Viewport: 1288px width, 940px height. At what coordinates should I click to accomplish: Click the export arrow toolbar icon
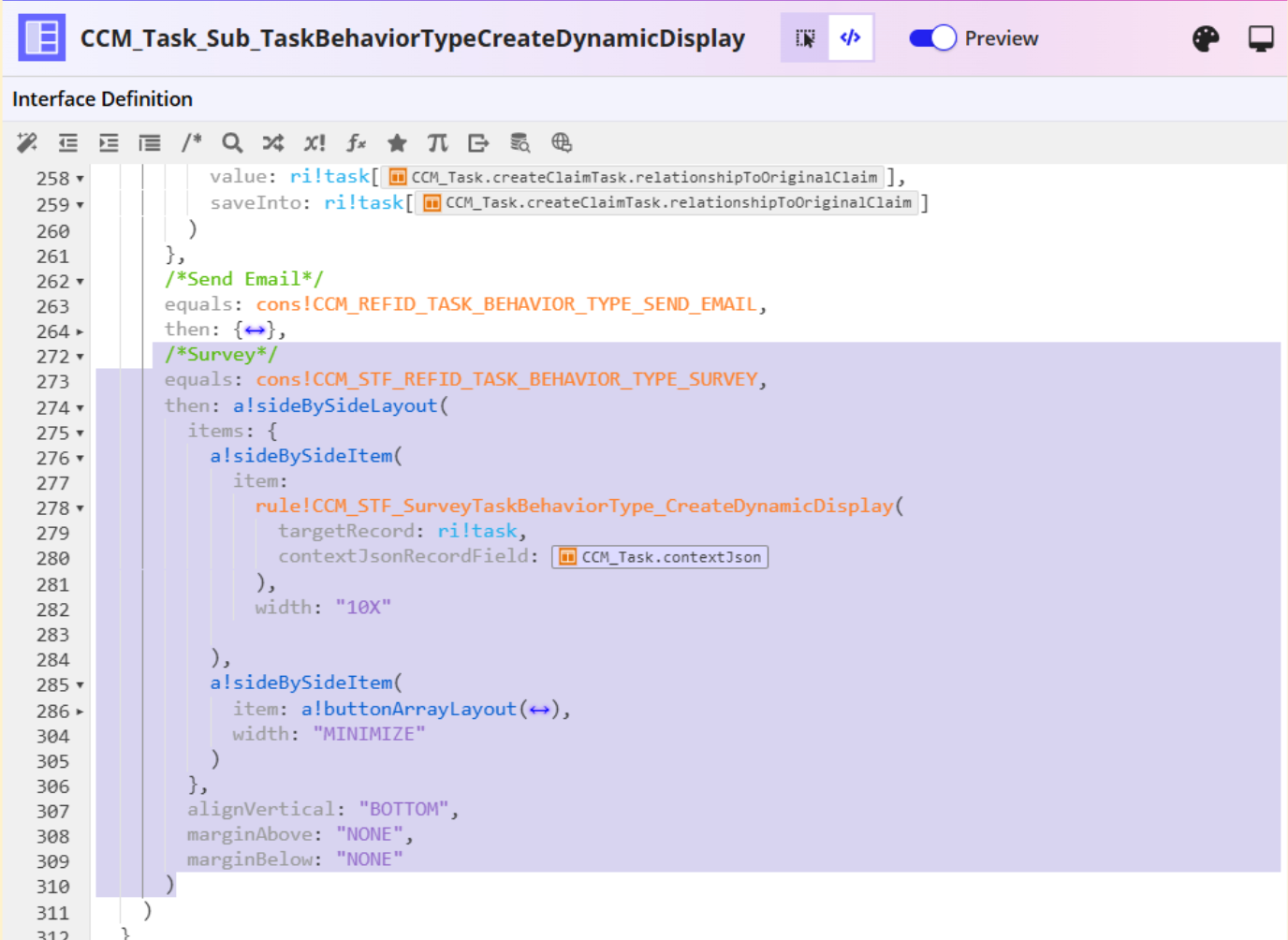478,142
